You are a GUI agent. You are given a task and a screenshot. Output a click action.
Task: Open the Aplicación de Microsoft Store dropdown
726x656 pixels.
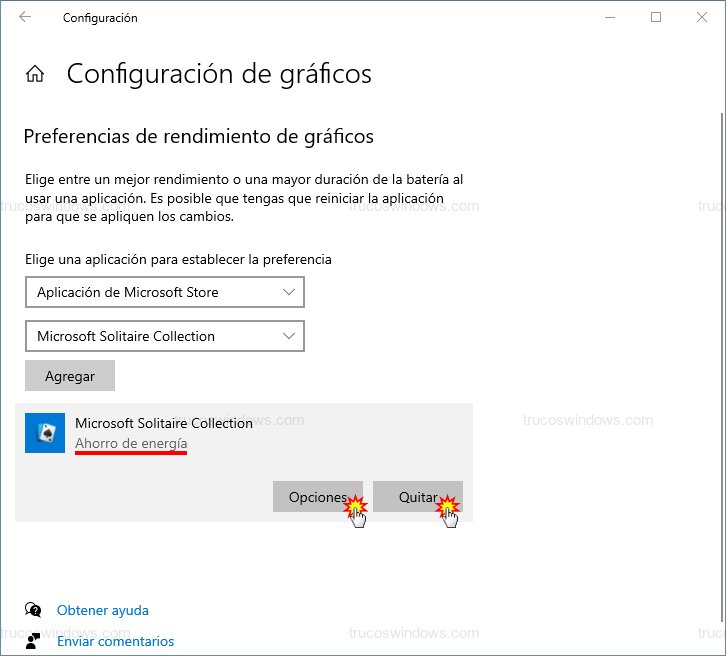point(165,292)
